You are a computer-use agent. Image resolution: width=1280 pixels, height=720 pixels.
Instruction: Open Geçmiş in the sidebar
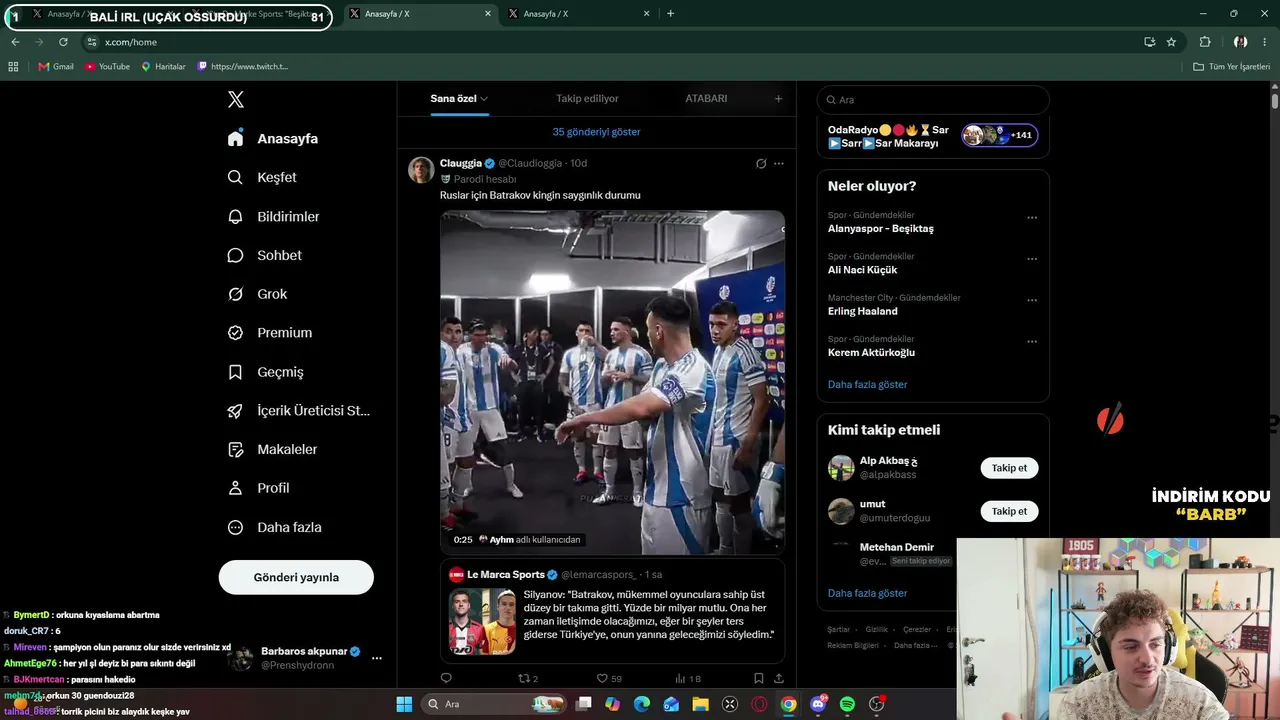[265, 371]
